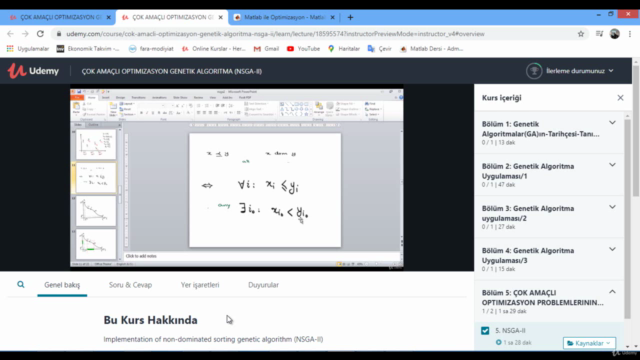Open the Gmail bookmark
The height and width of the screenshot is (360, 640).
266,49
